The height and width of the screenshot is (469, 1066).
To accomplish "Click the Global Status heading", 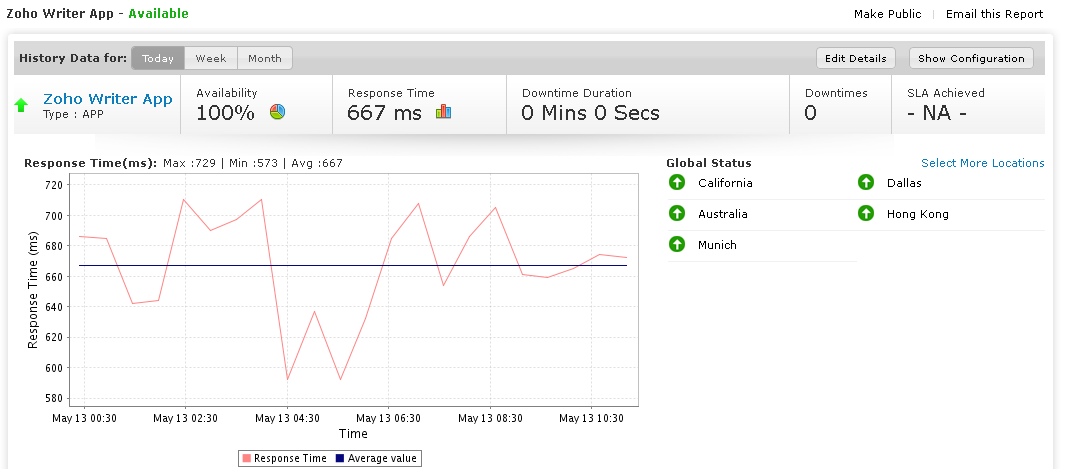I will click(x=709, y=163).
